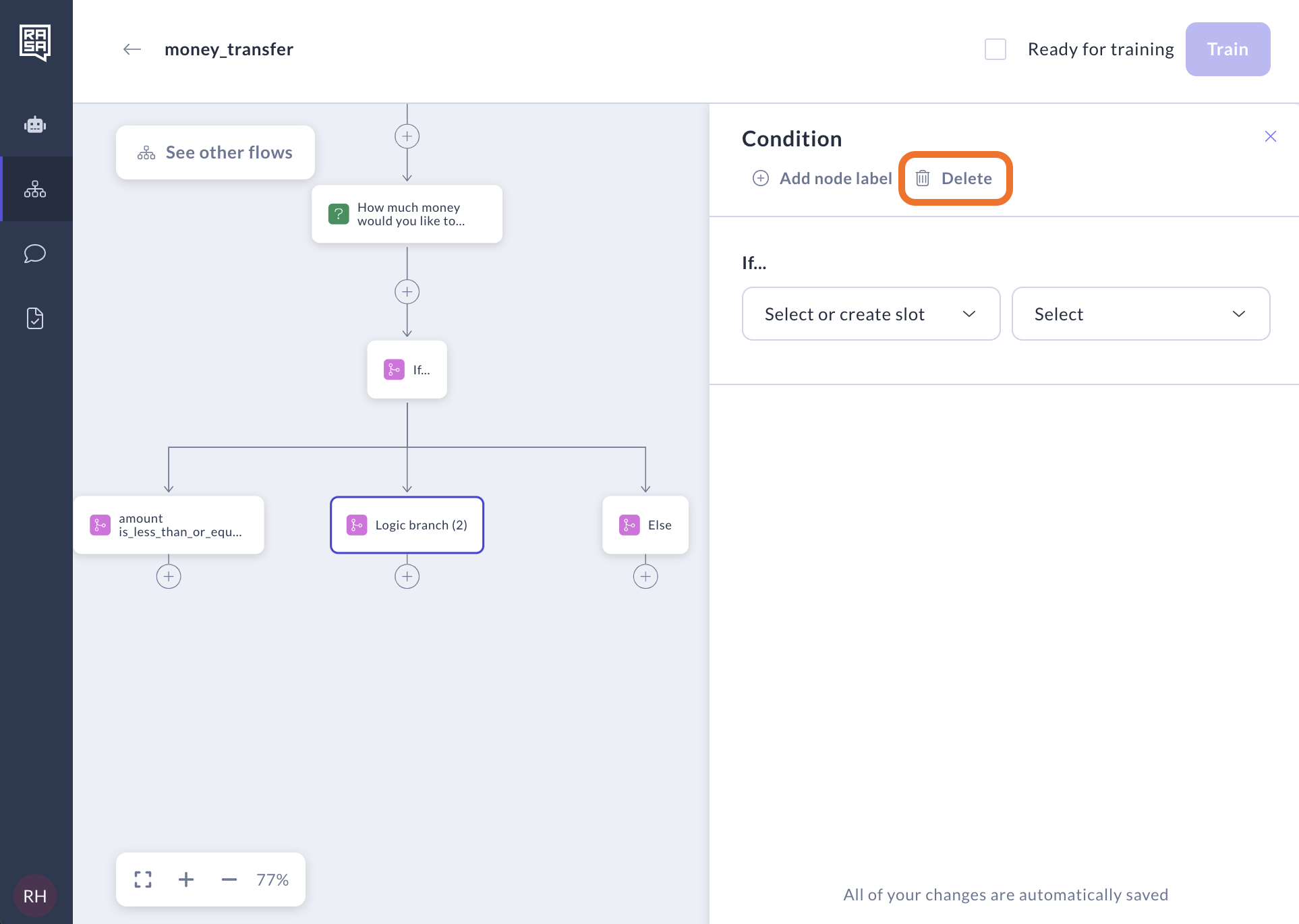This screenshot has height=924, width=1299.
Task: Open the document checkmark sidebar icon
Action: (35, 318)
